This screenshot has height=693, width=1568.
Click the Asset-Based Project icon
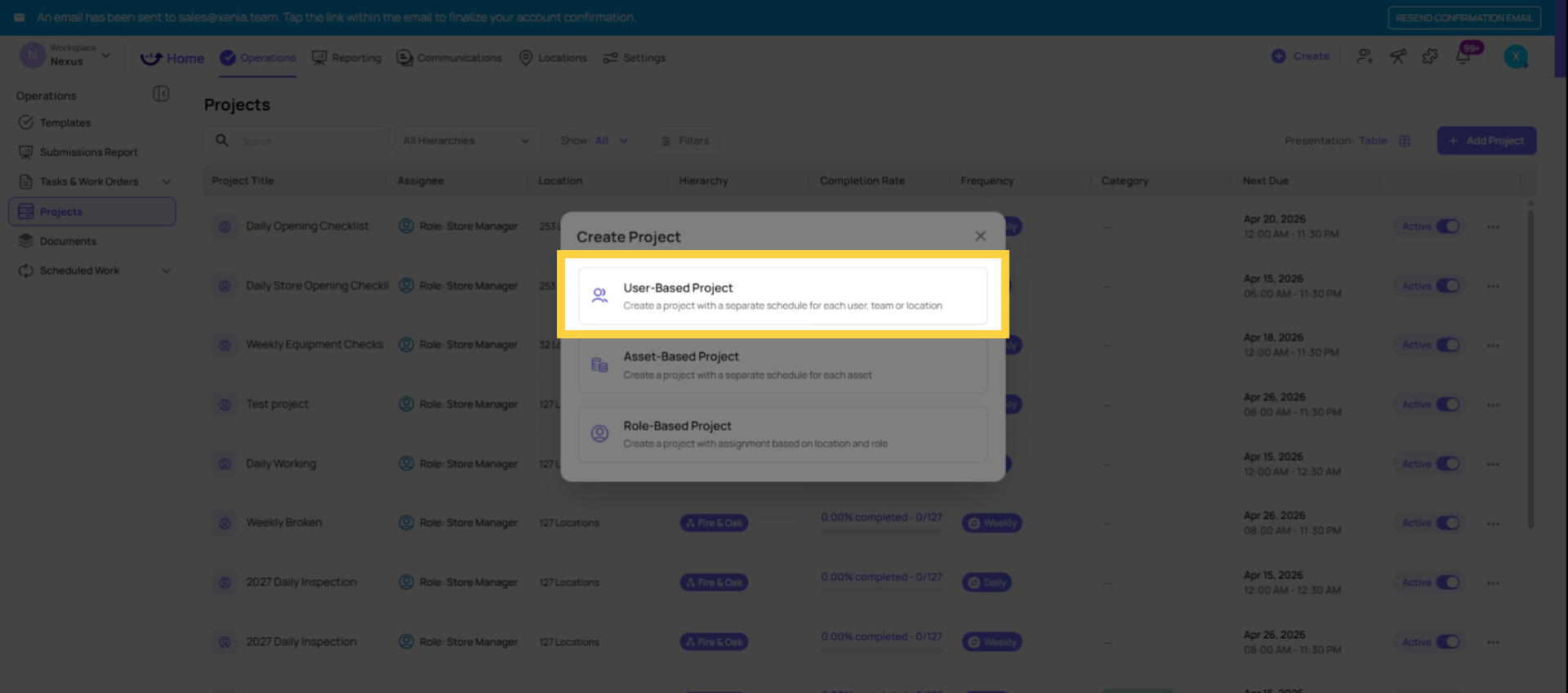click(x=599, y=365)
